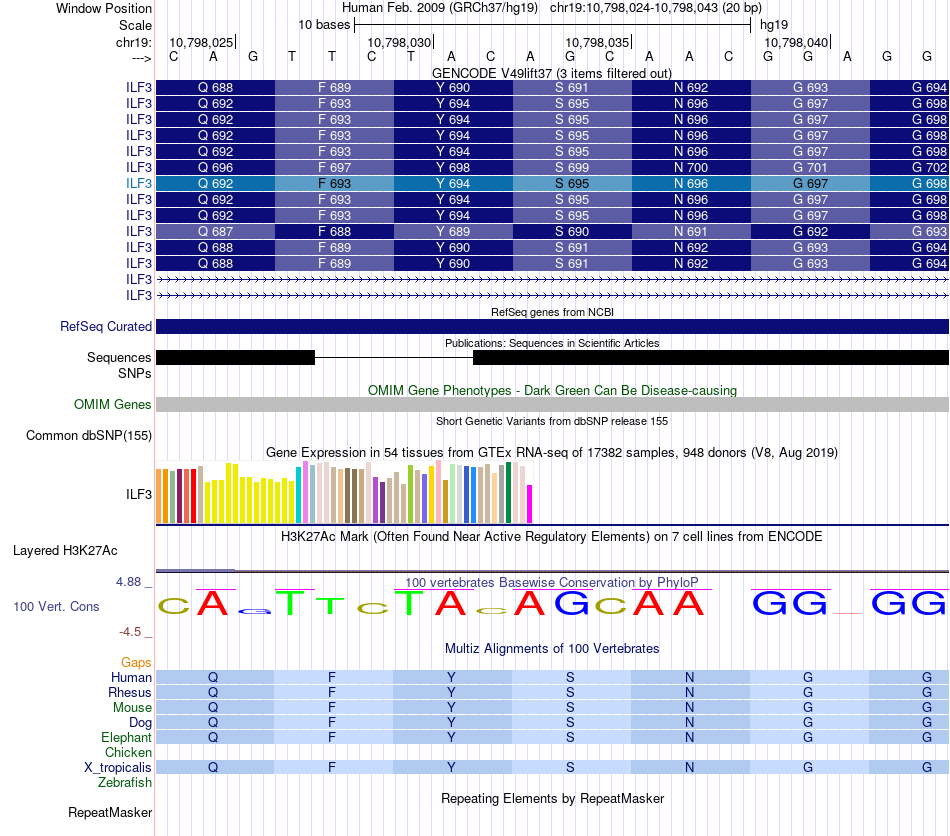Click the Rhesus alignment row label
This screenshot has width=950, height=836.
[x=130, y=692]
